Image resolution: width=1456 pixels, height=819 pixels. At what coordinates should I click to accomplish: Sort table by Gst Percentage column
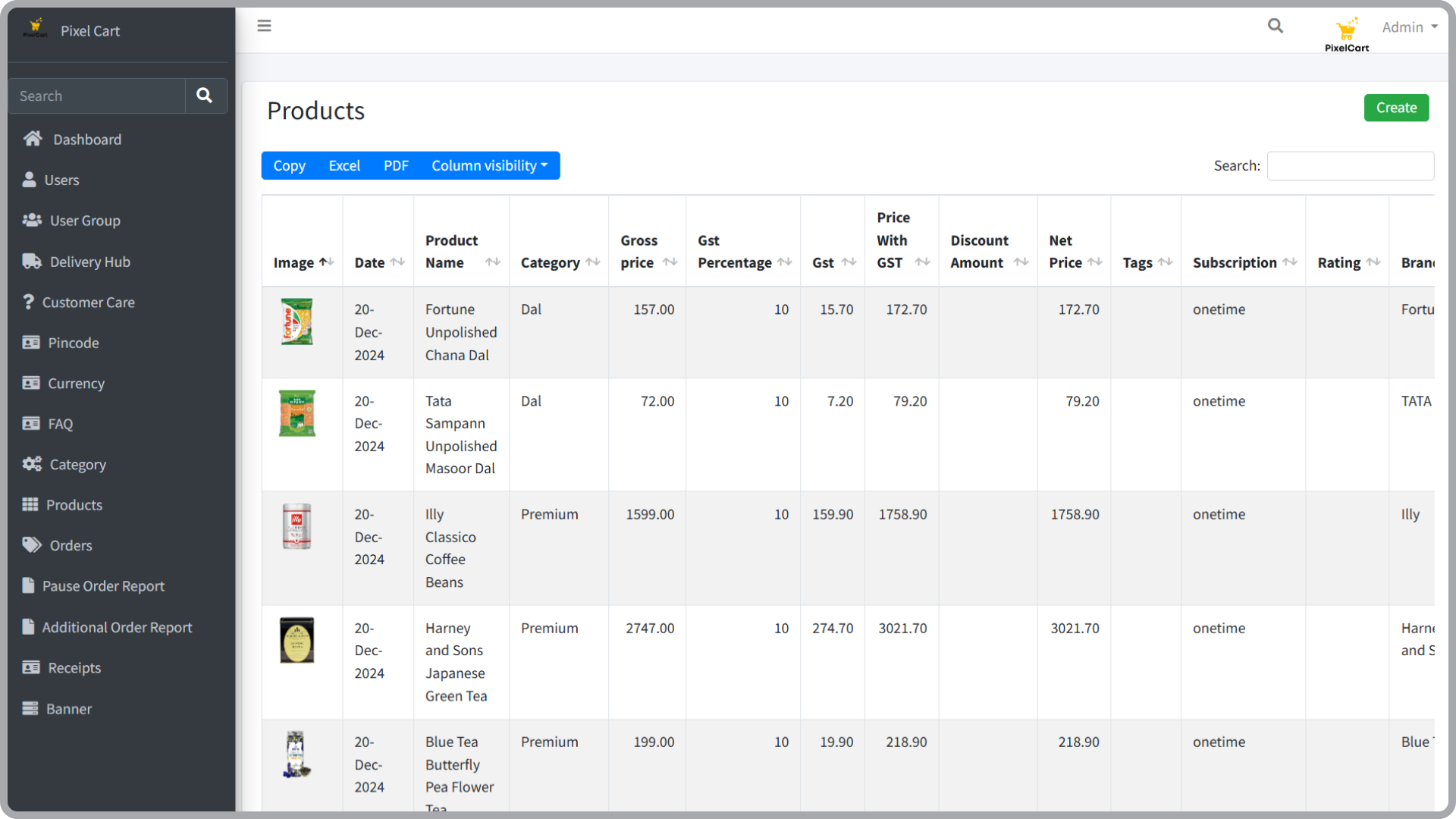click(785, 262)
